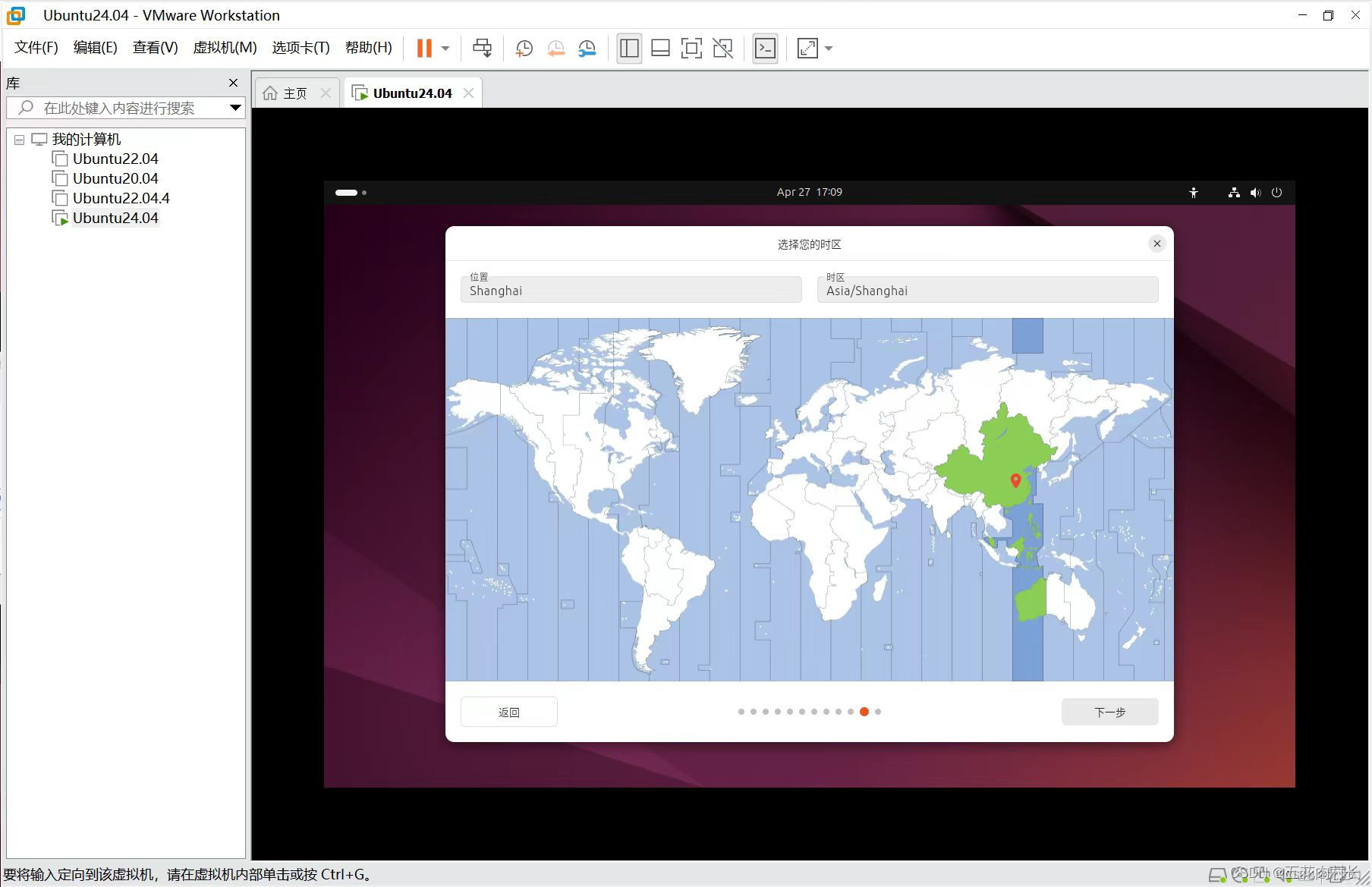Viewport: 1372px width, 887px height.
Task: Close the Ubuntu24.04 tab
Action: point(468,93)
